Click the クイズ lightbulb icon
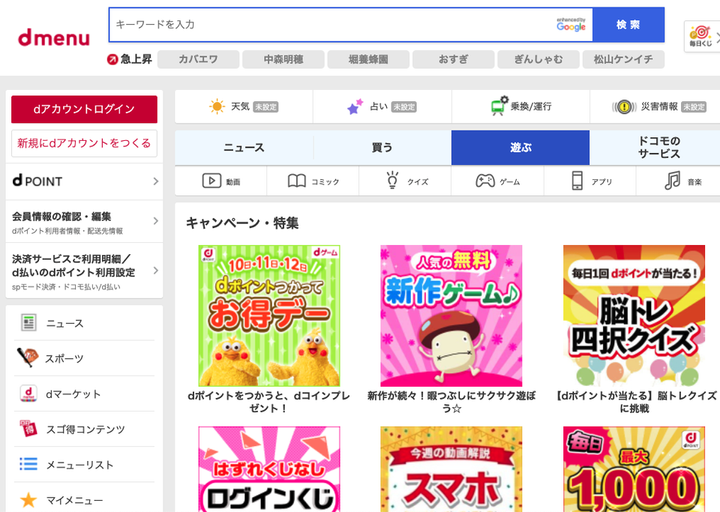 [392, 180]
